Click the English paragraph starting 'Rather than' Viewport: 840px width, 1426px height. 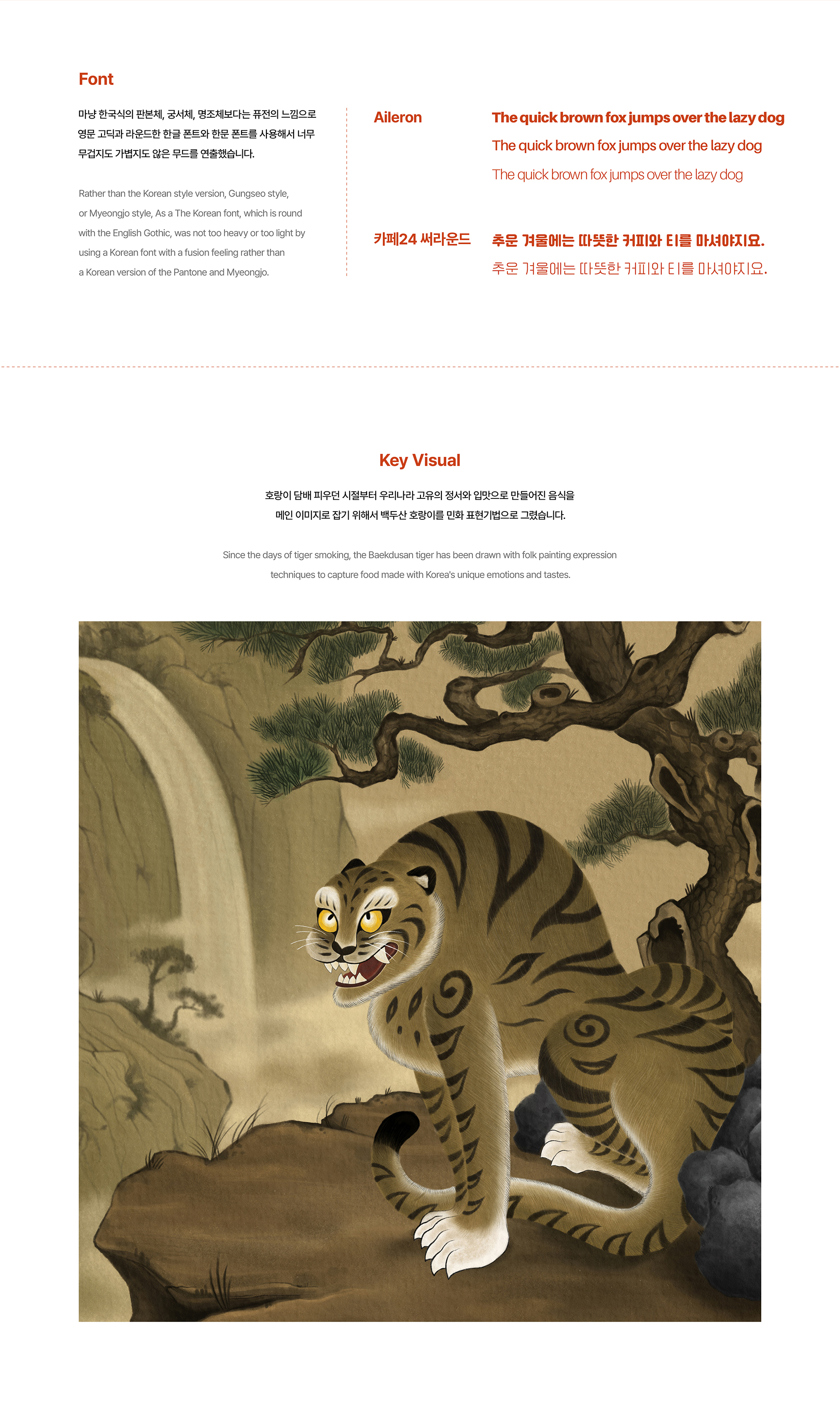(x=192, y=233)
